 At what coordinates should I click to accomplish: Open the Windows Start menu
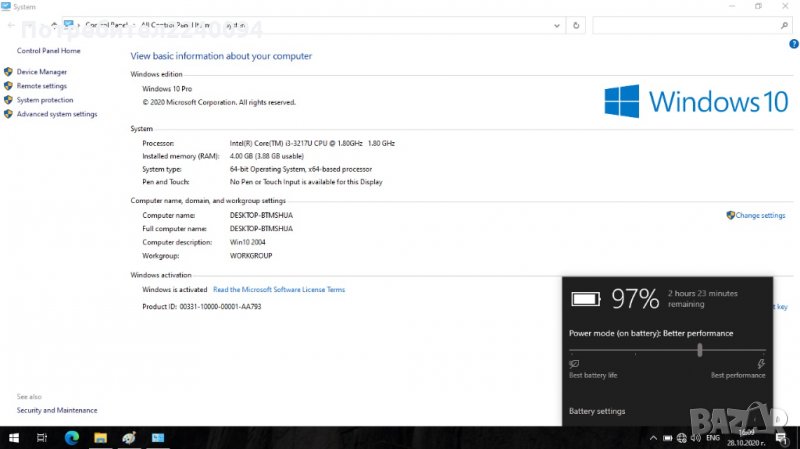click(x=14, y=438)
